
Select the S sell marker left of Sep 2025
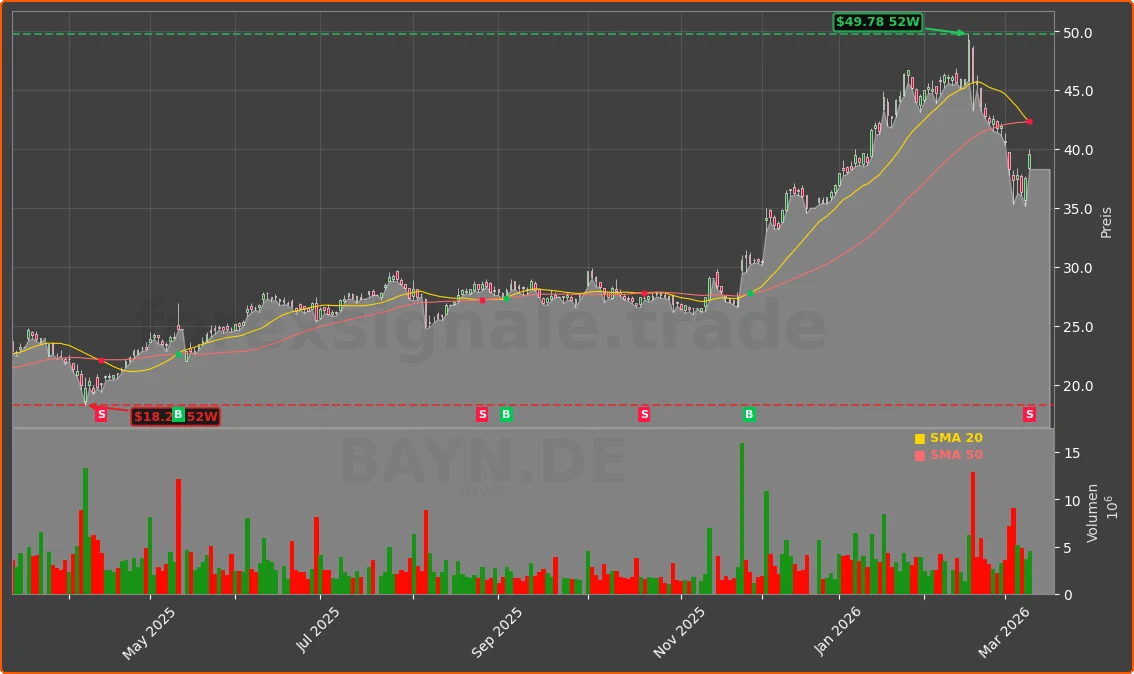pos(482,414)
